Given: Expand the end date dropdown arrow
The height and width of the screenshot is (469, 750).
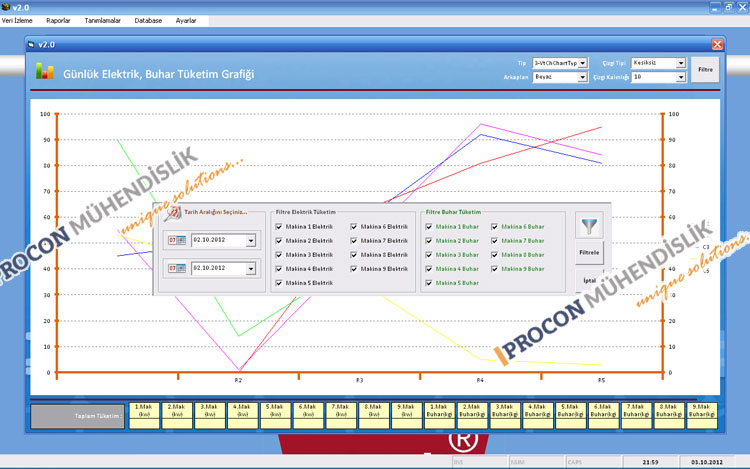Looking at the screenshot, I should pyautogui.click(x=251, y=269).
